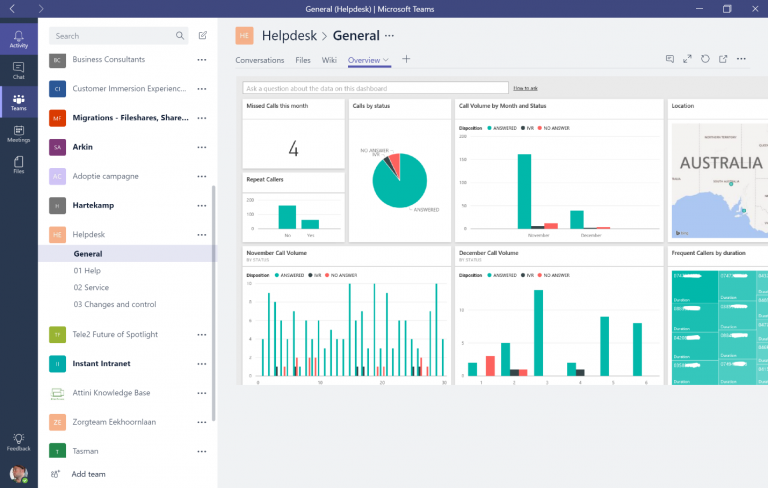The image size is (768, 488).
Task: Open more options for Attini Knowledge Base
Action: (x=202, y=393)
